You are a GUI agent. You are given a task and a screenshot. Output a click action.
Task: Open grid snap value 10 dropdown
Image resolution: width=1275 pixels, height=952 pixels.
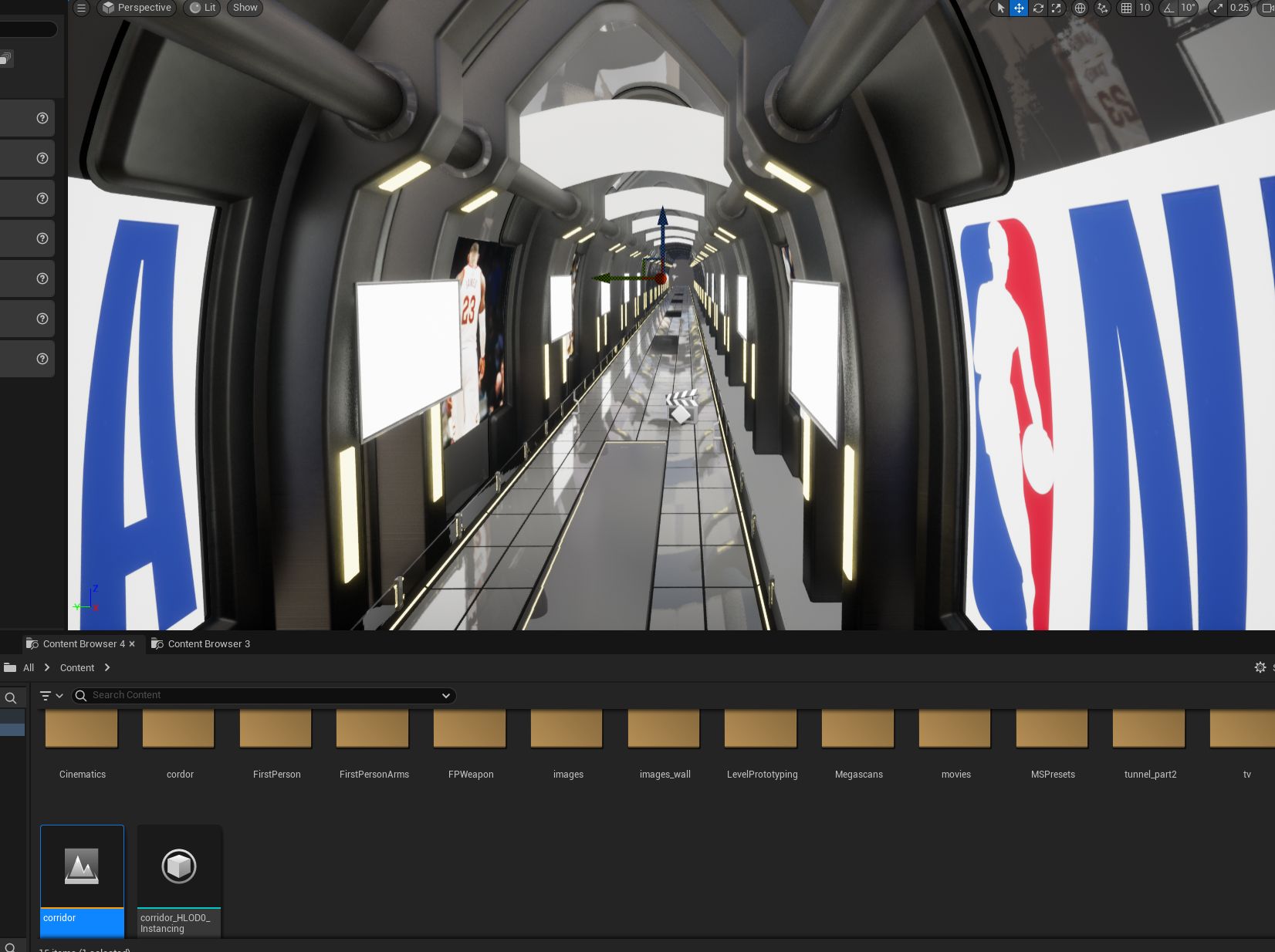(1145, 8)
